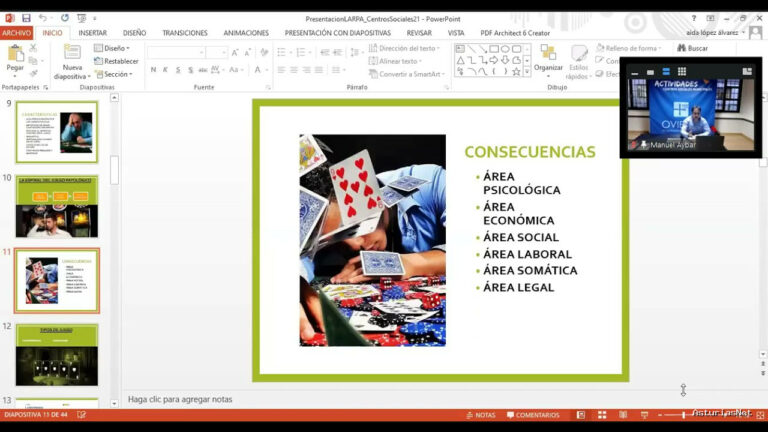Switch to the DISEÑO tab
The width and height of the screenshot is (768, 432).
pyautogui.click(x=134, y=33)
